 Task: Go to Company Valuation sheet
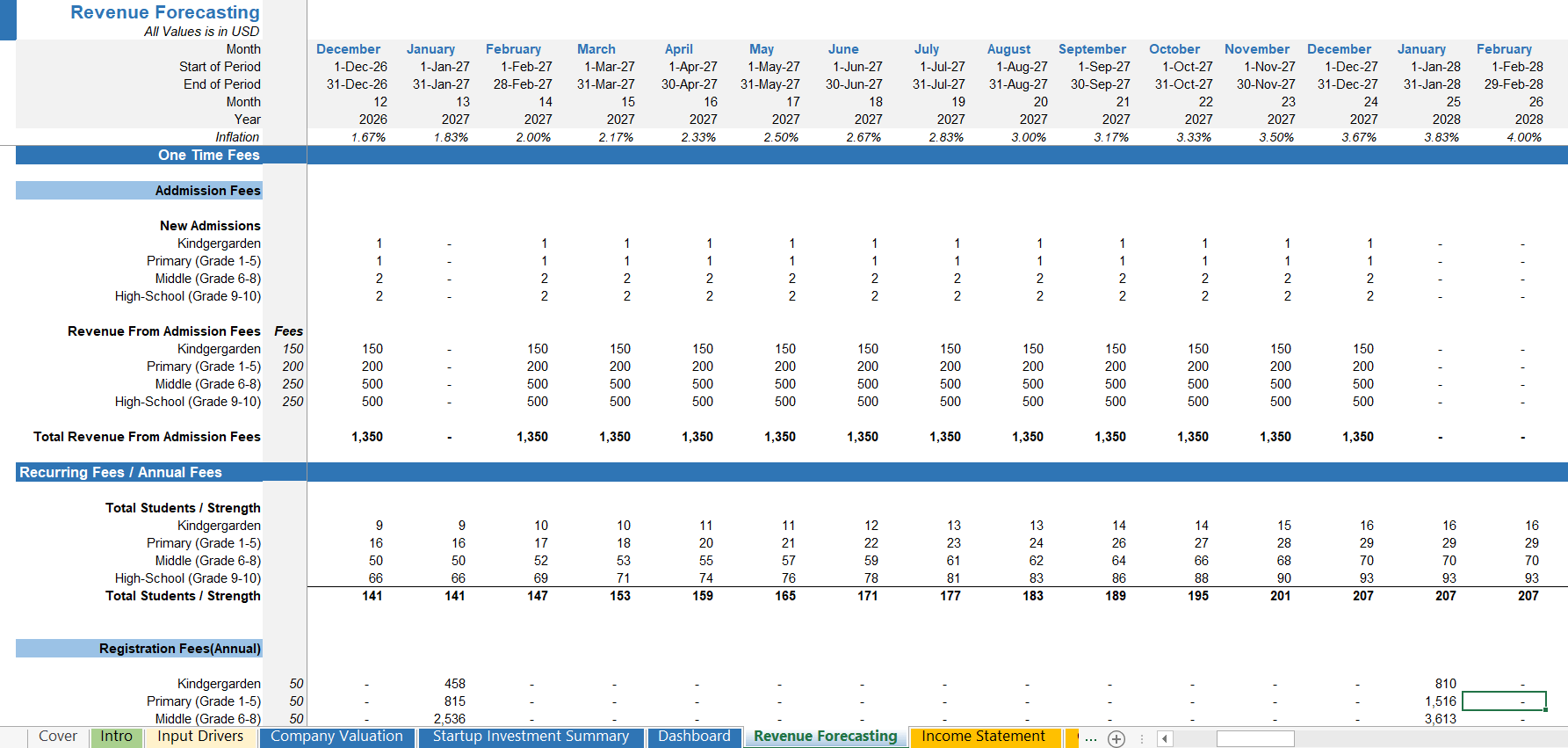point(336,737)
